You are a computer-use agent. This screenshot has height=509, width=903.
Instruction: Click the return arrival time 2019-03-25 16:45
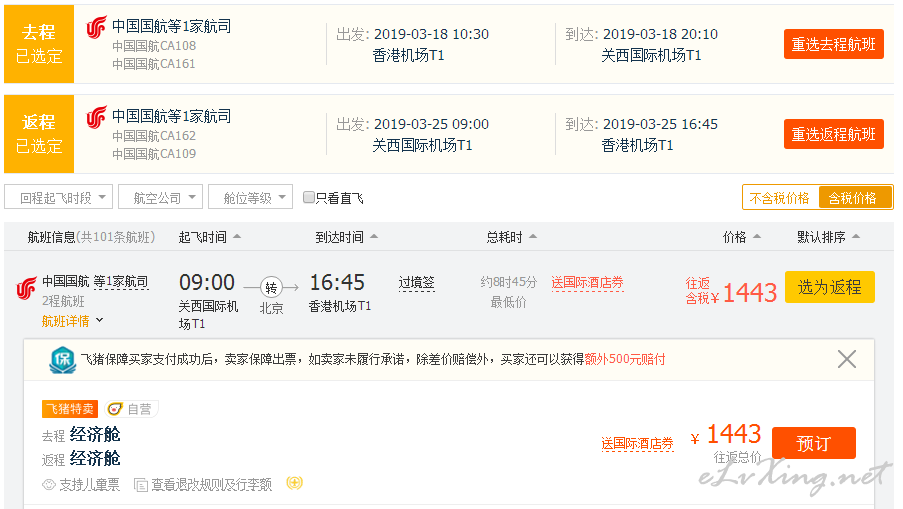pos(661,124)
